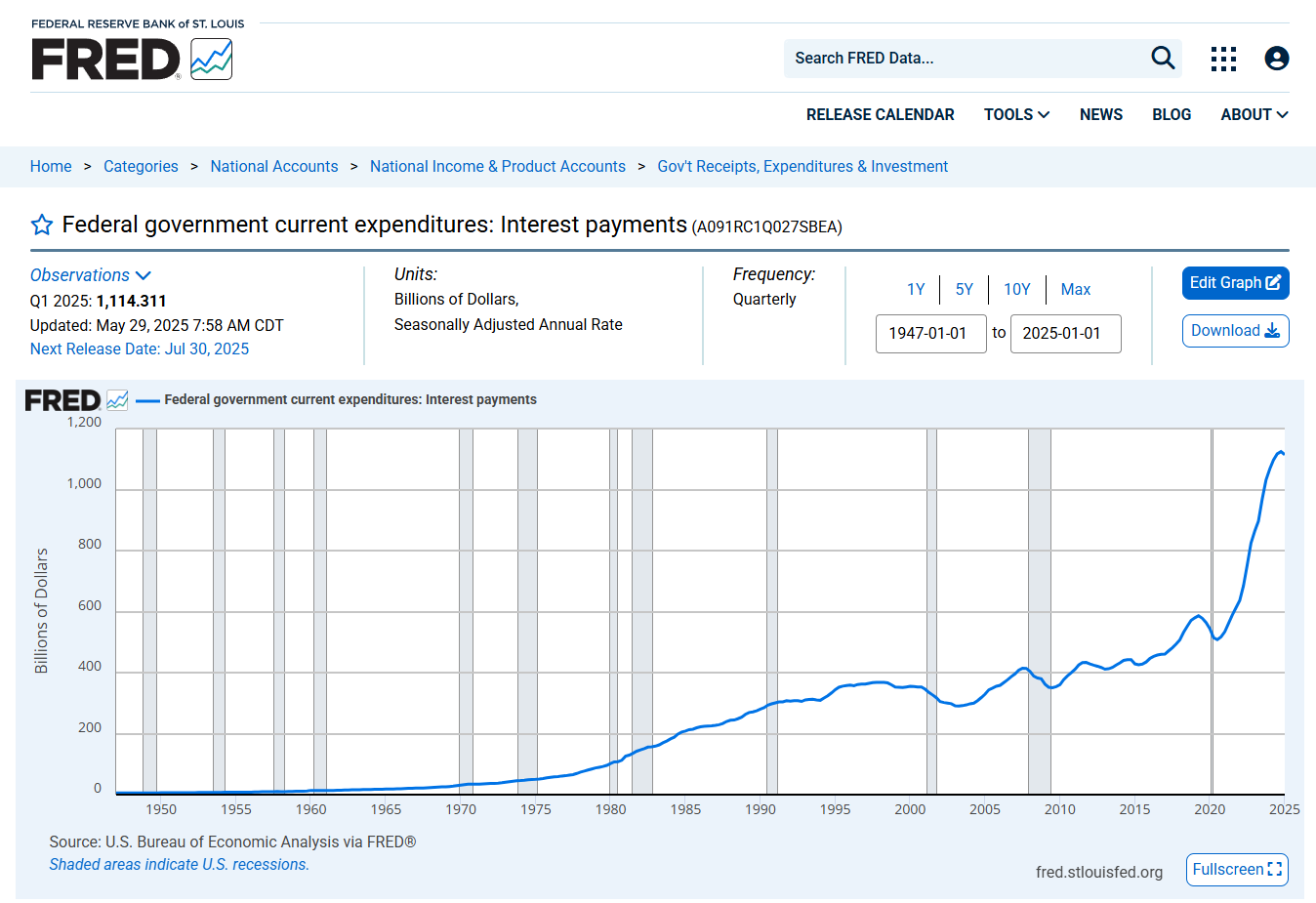
Task: Expand the About dropdown menu
Action: click(x=1254, y=114)
